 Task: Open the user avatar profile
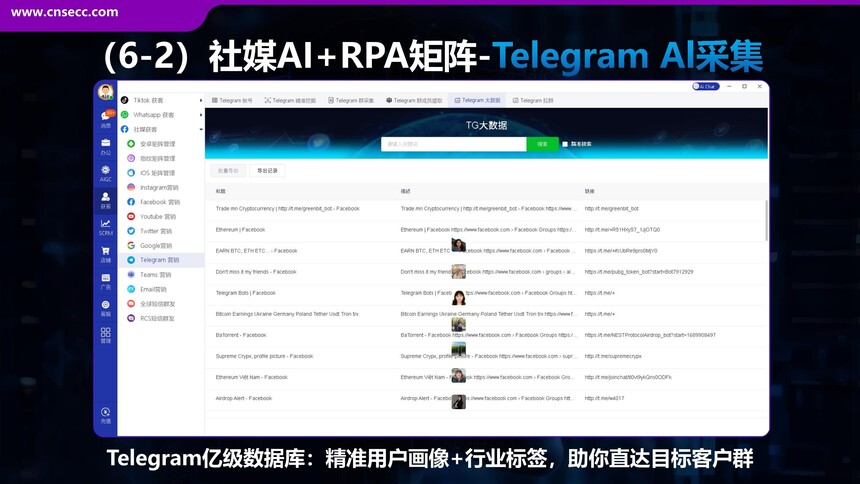105,92
